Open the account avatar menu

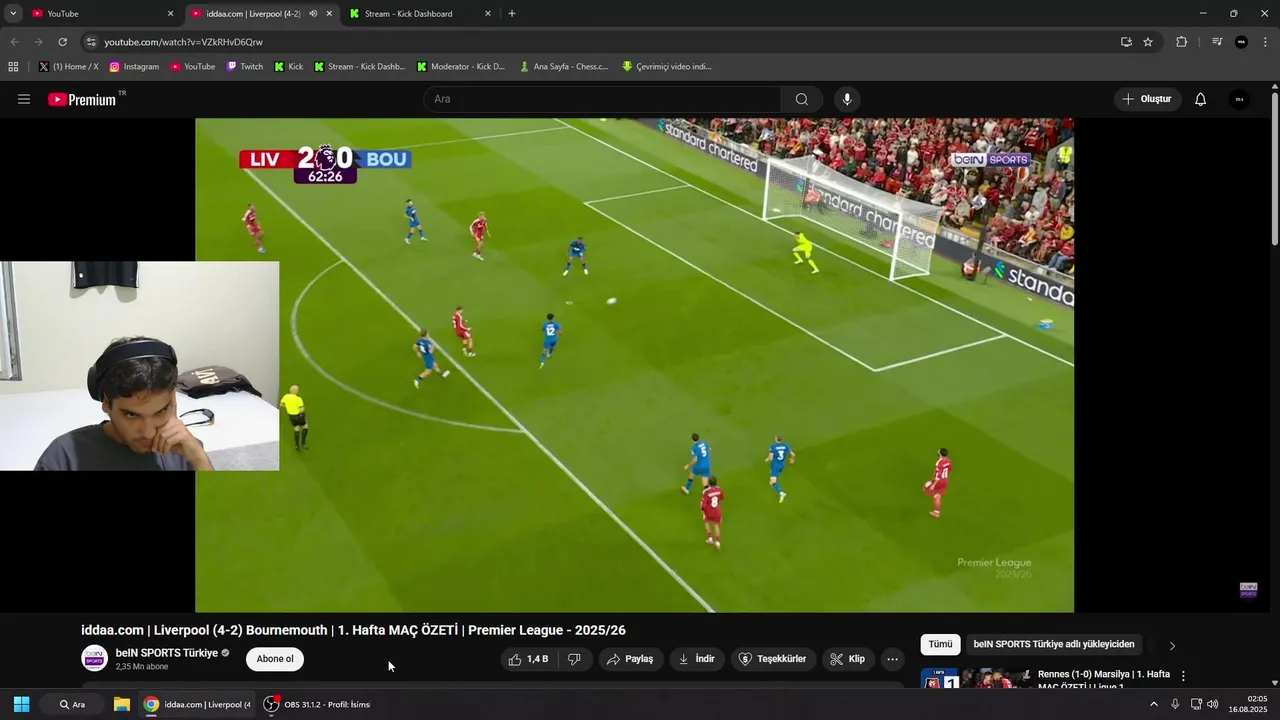[1239, 99]
